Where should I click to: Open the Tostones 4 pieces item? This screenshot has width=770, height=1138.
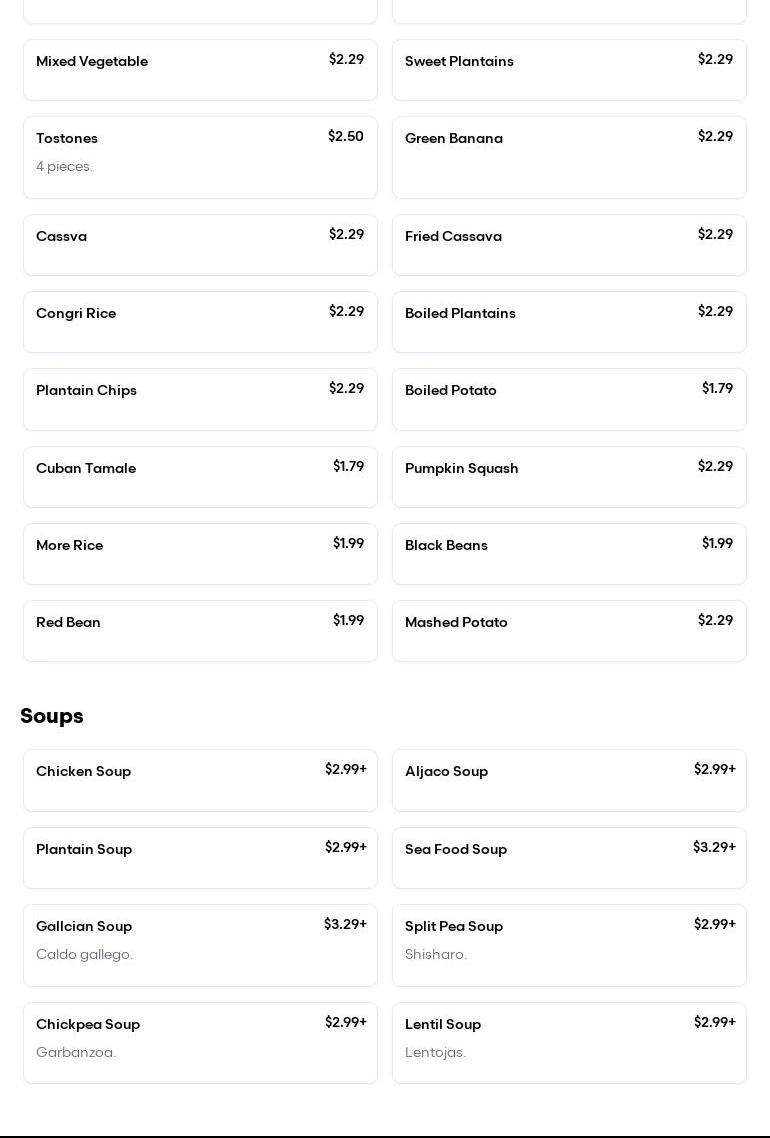(200, 157)
